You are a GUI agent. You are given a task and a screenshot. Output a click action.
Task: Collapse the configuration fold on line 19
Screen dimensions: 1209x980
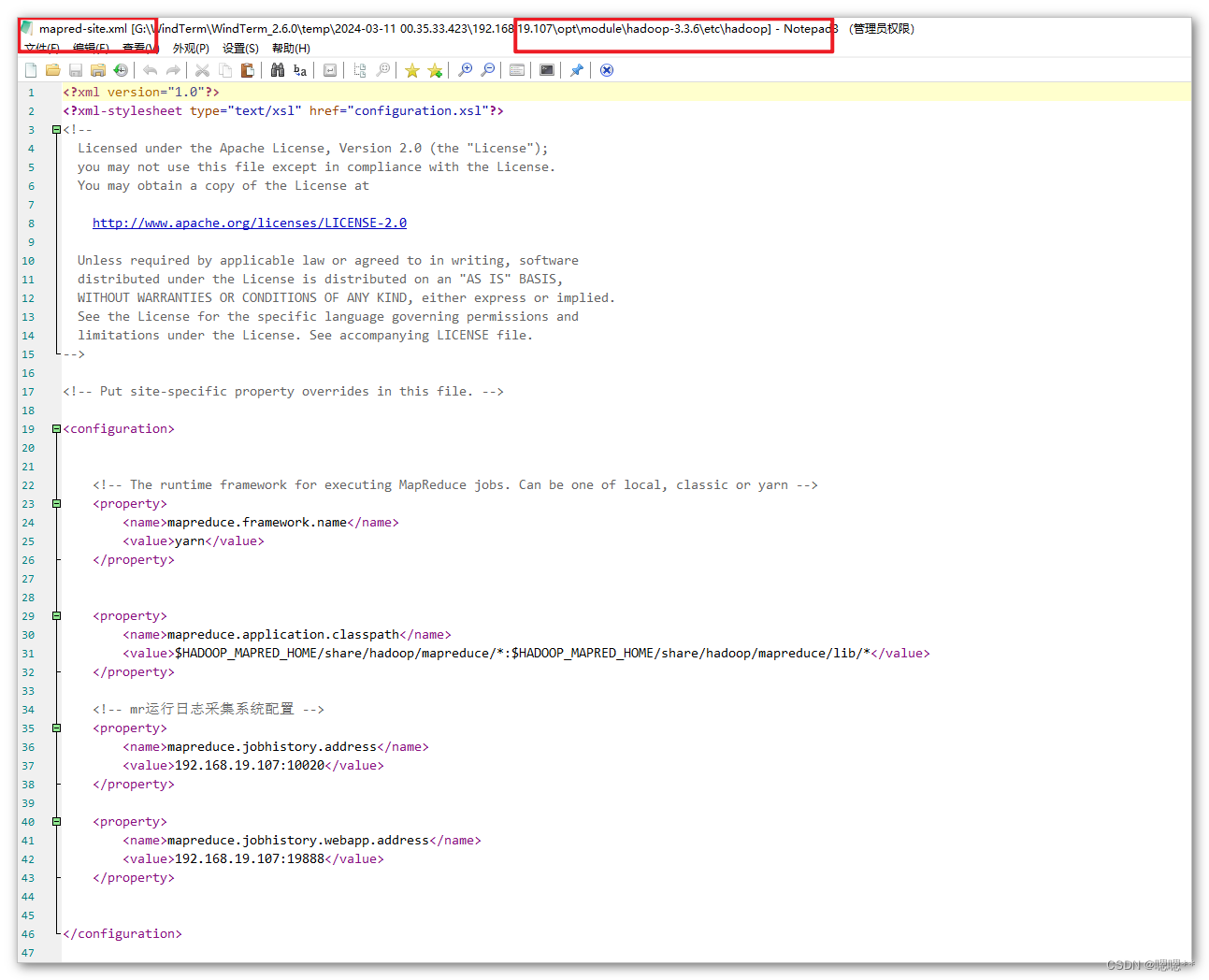pyautogui.click(x=56, y=429)
